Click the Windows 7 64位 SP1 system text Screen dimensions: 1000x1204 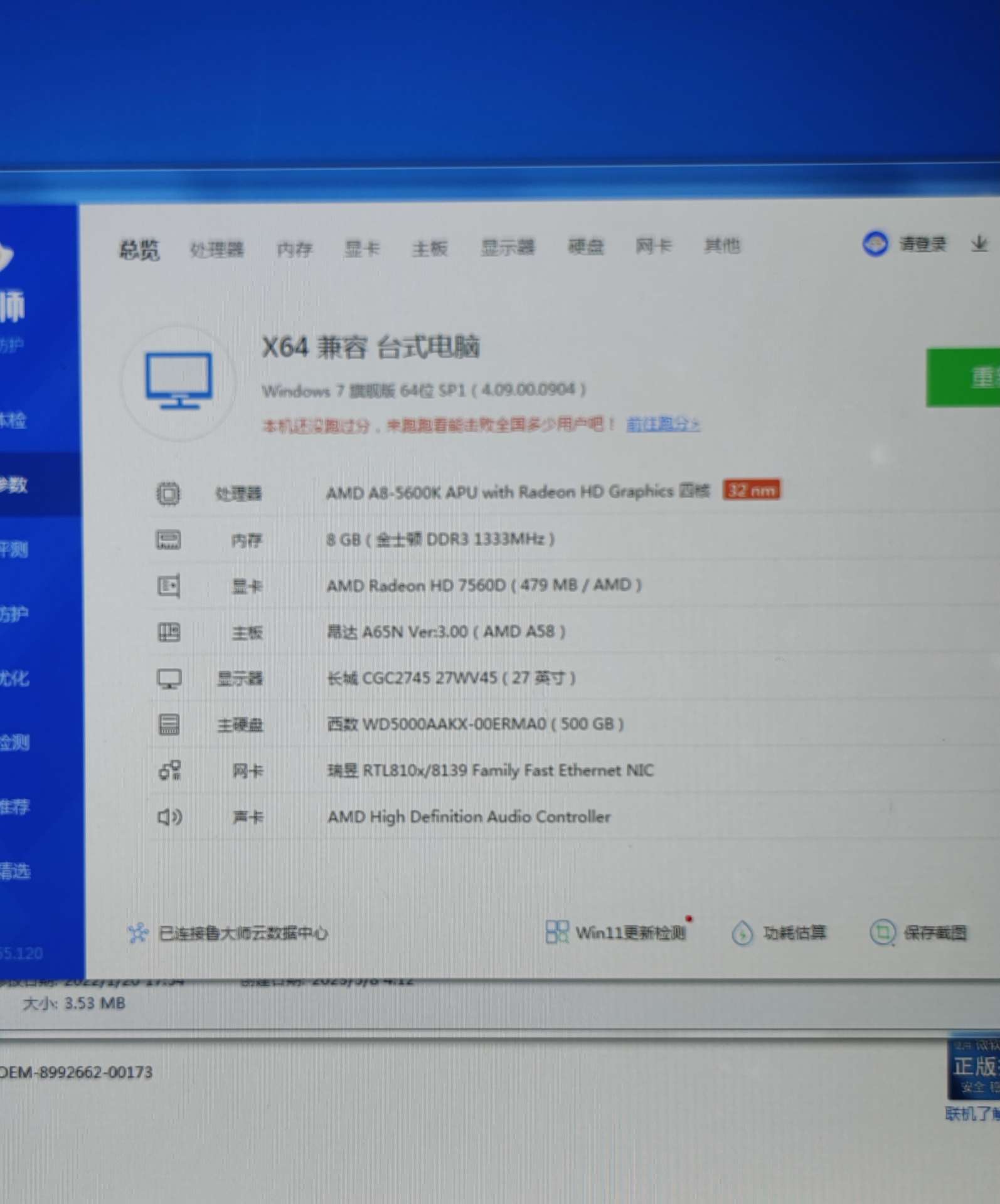point(424,391)
